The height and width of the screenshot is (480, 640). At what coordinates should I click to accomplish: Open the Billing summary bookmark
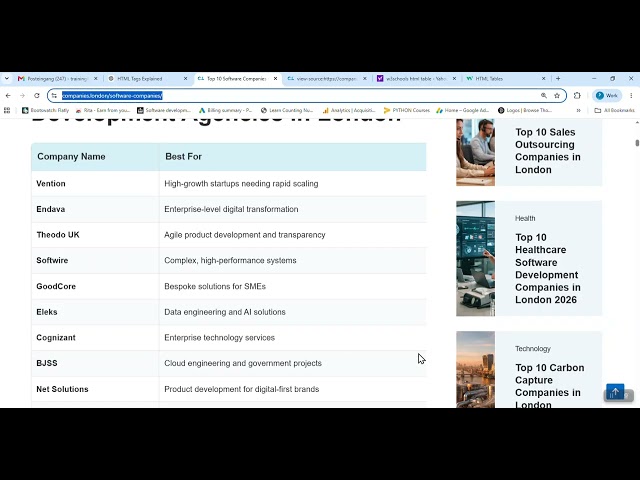click(x=226, y=110)
